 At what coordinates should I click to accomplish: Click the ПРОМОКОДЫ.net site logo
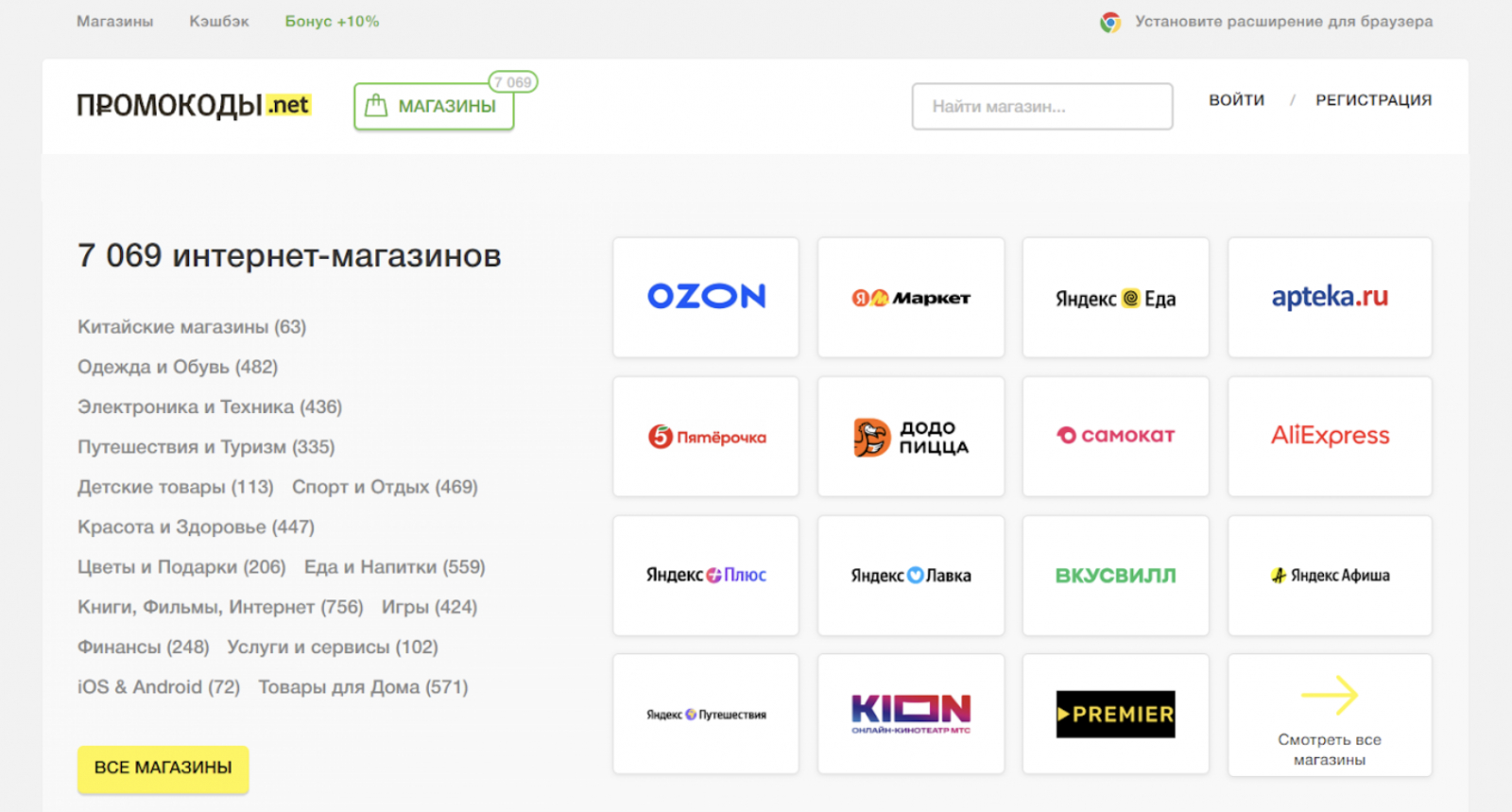point(194,105)
